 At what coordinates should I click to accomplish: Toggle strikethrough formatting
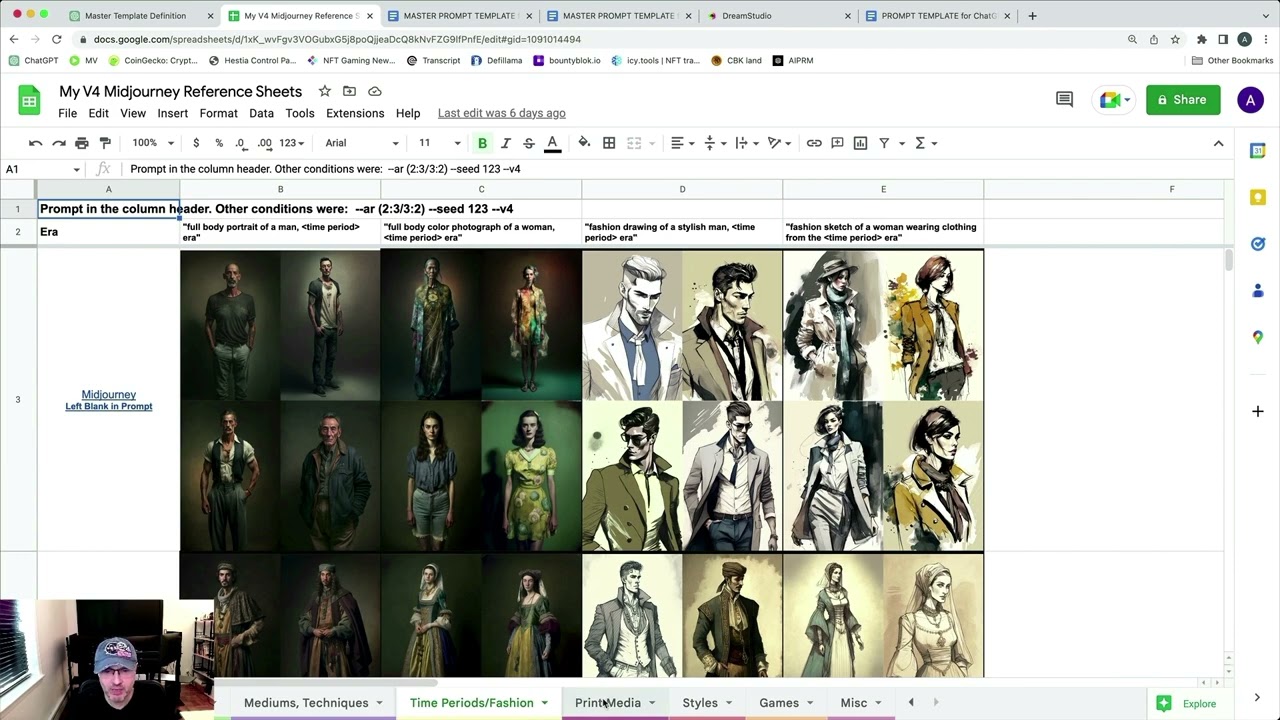[528, 143]
